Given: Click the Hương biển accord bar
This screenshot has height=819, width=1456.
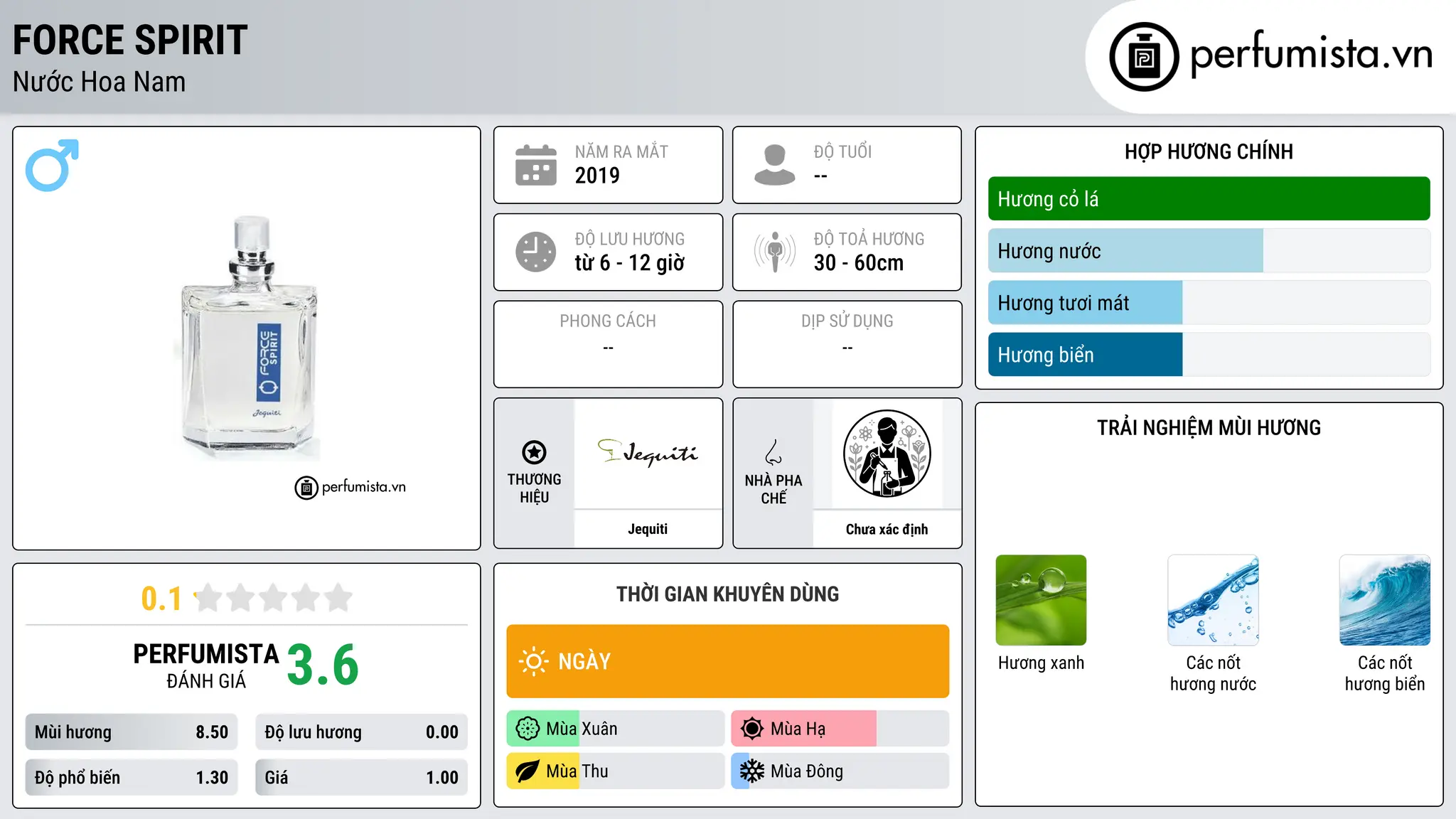Looking at the screenshot, I should [x=1209, y=354].
